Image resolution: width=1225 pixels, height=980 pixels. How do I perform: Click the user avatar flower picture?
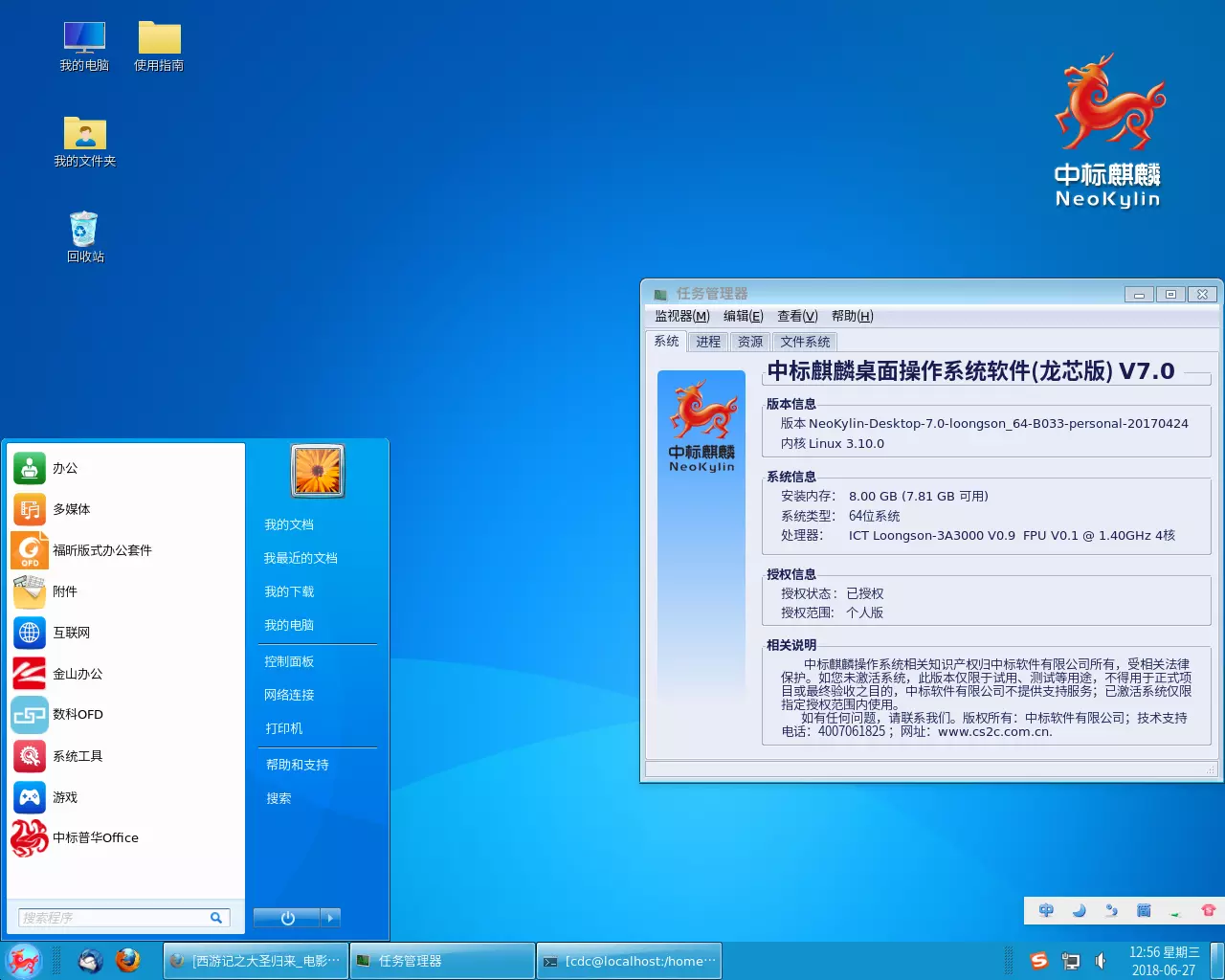(318, 471)
